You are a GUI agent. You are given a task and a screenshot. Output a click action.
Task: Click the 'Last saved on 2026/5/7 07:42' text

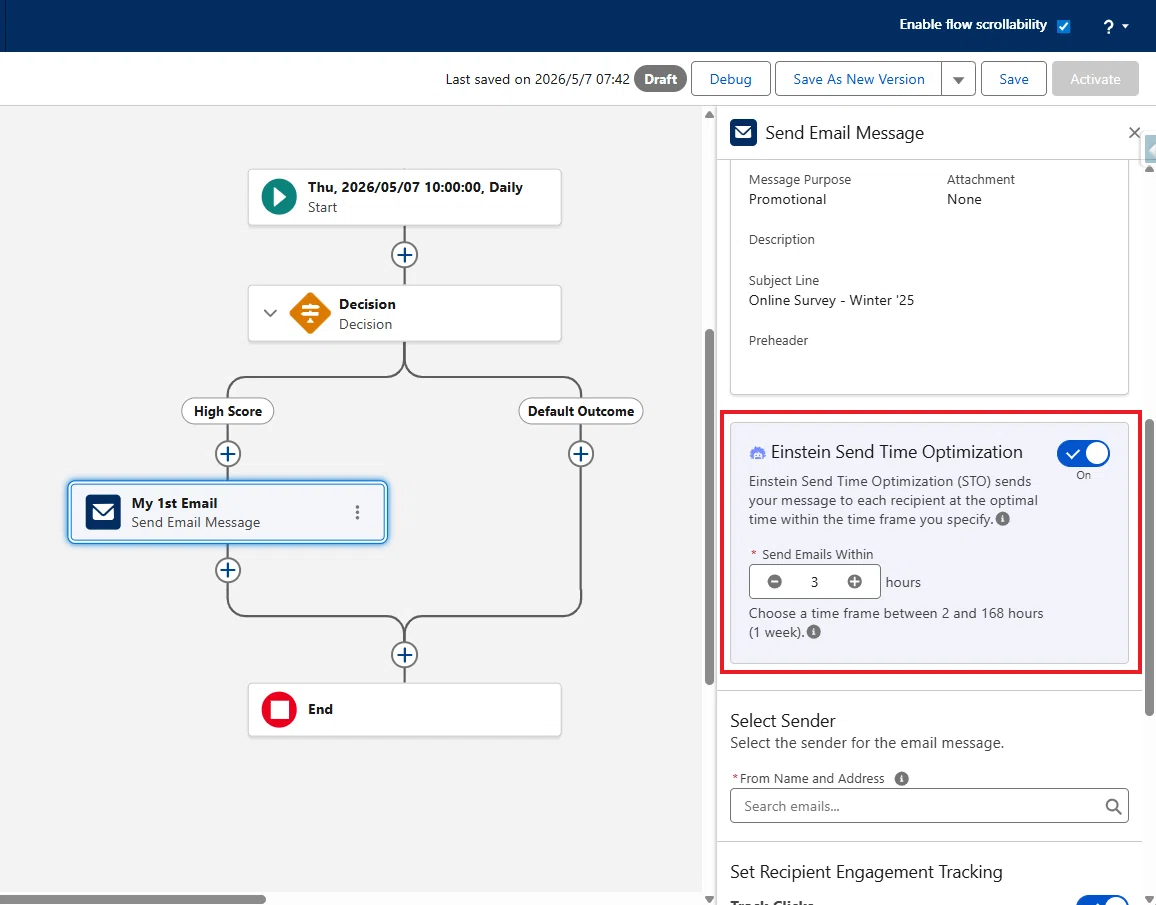coord(537,79)
